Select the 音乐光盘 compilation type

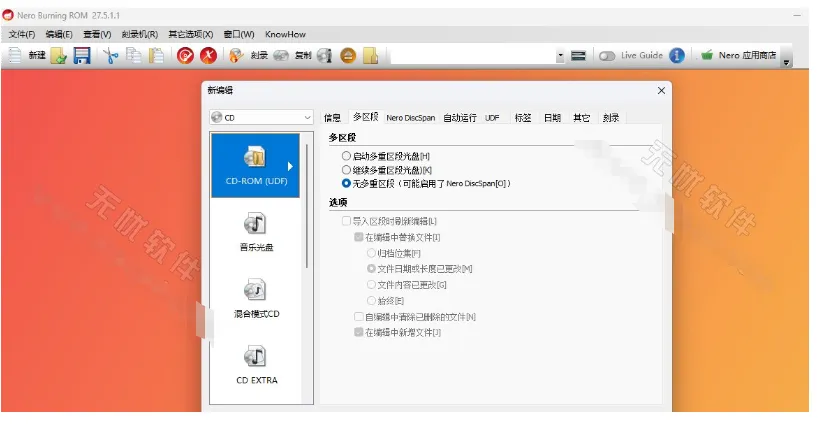click(256, 231)
